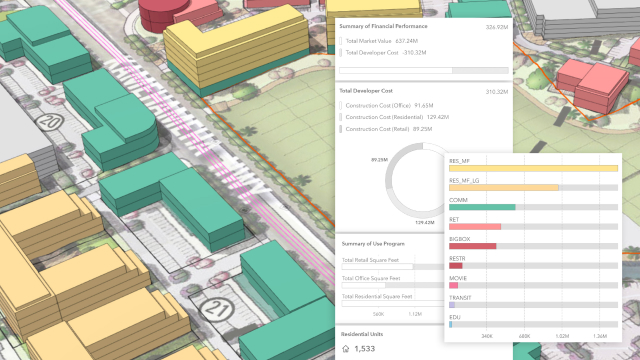Click the 680K axis tick label

[x=524, y=336]
